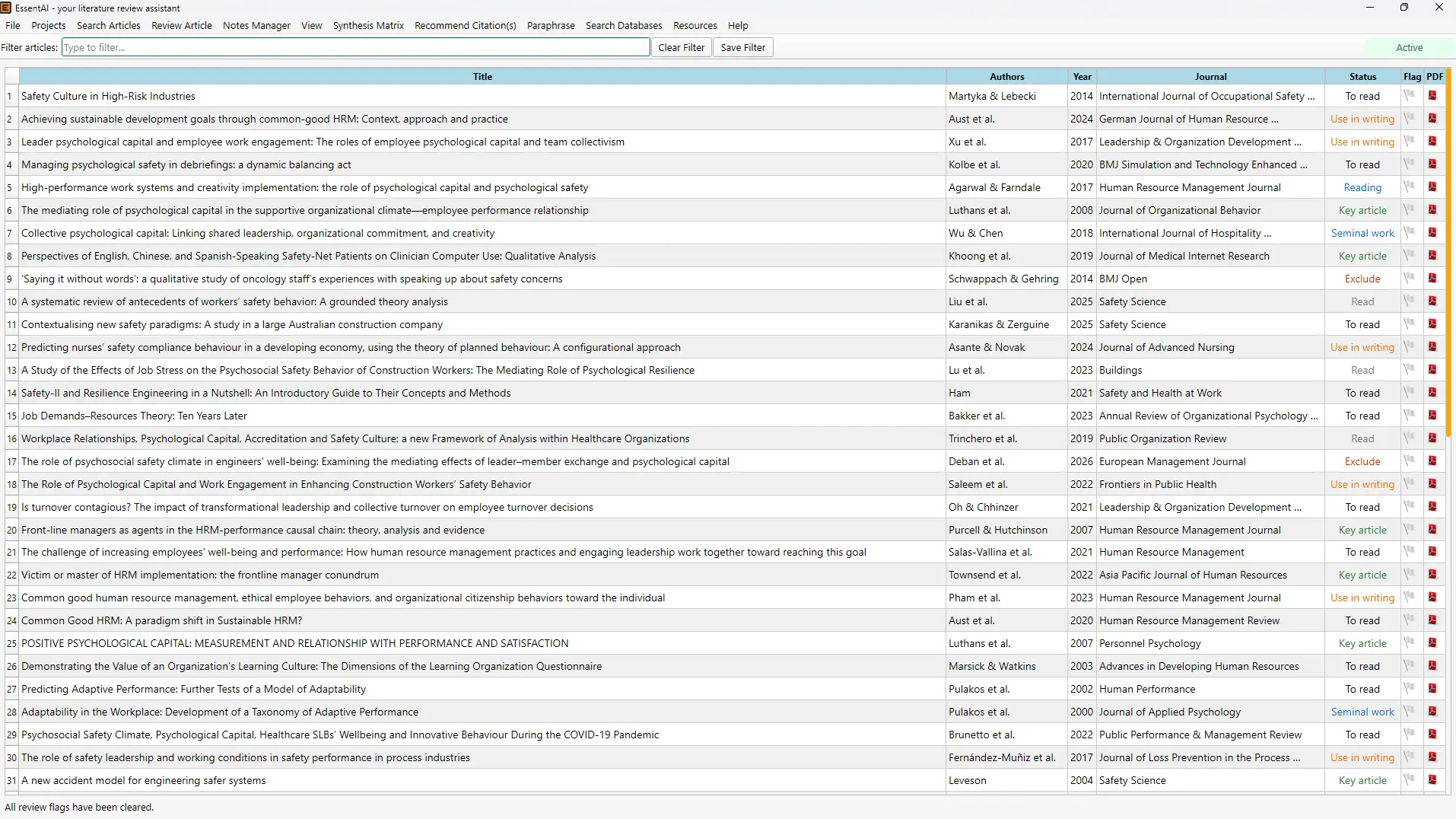Select 'Reading' status cell for Agarwal & Farndale

[x=1362, y=187]
